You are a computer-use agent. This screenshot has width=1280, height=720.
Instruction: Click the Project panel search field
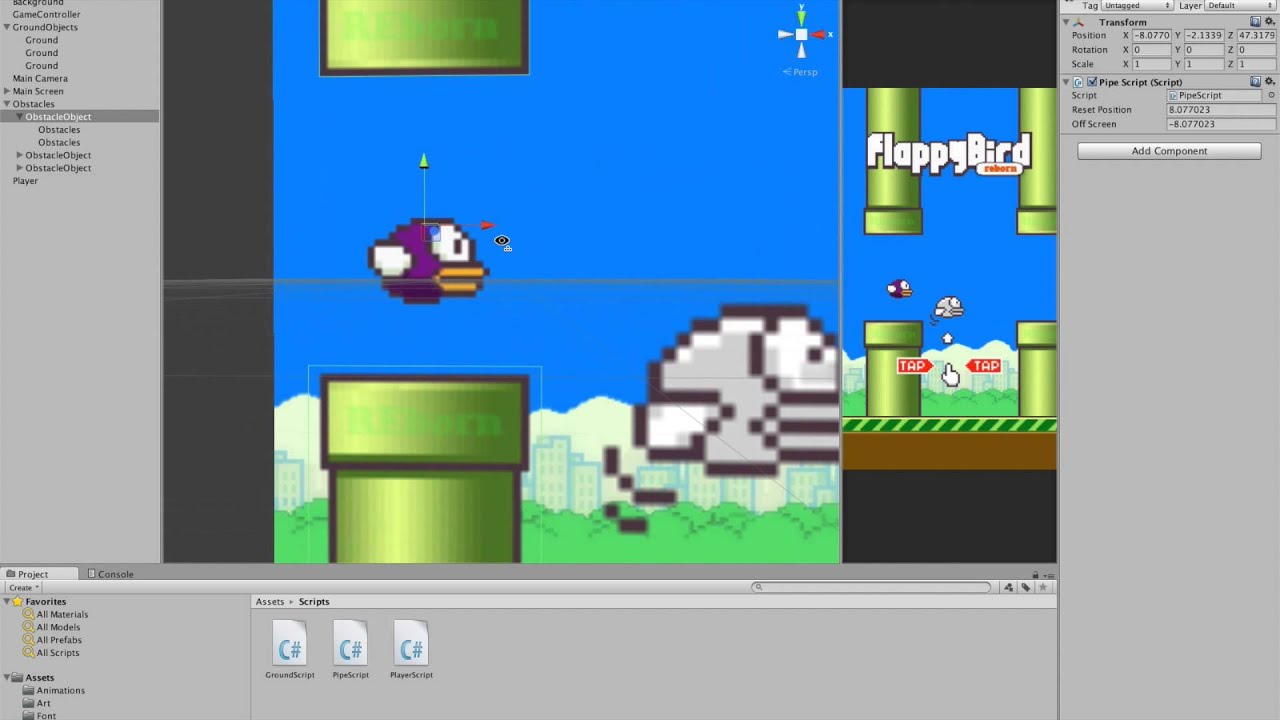[872, 587]
